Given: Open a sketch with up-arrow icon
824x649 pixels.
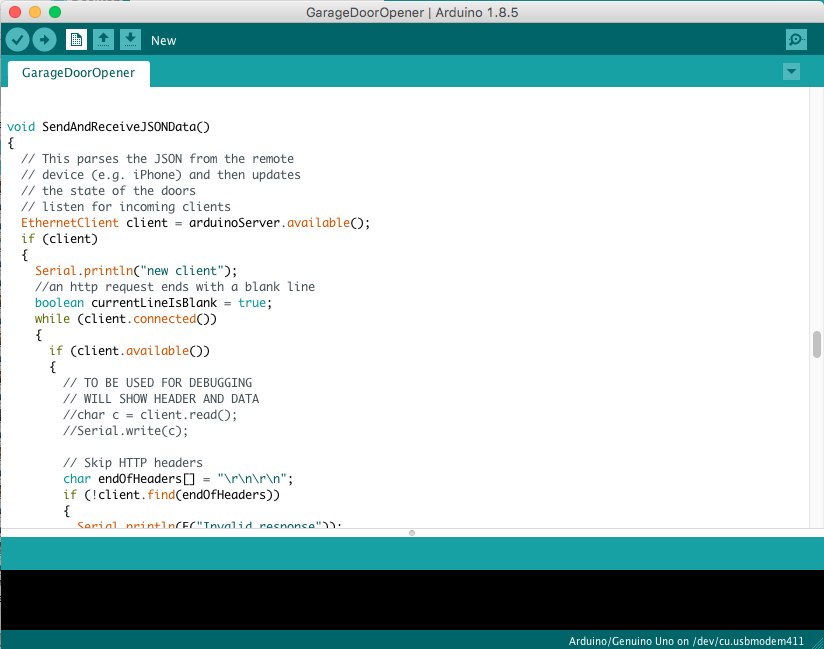Looking at the screenshot, I should click(104, 40).
